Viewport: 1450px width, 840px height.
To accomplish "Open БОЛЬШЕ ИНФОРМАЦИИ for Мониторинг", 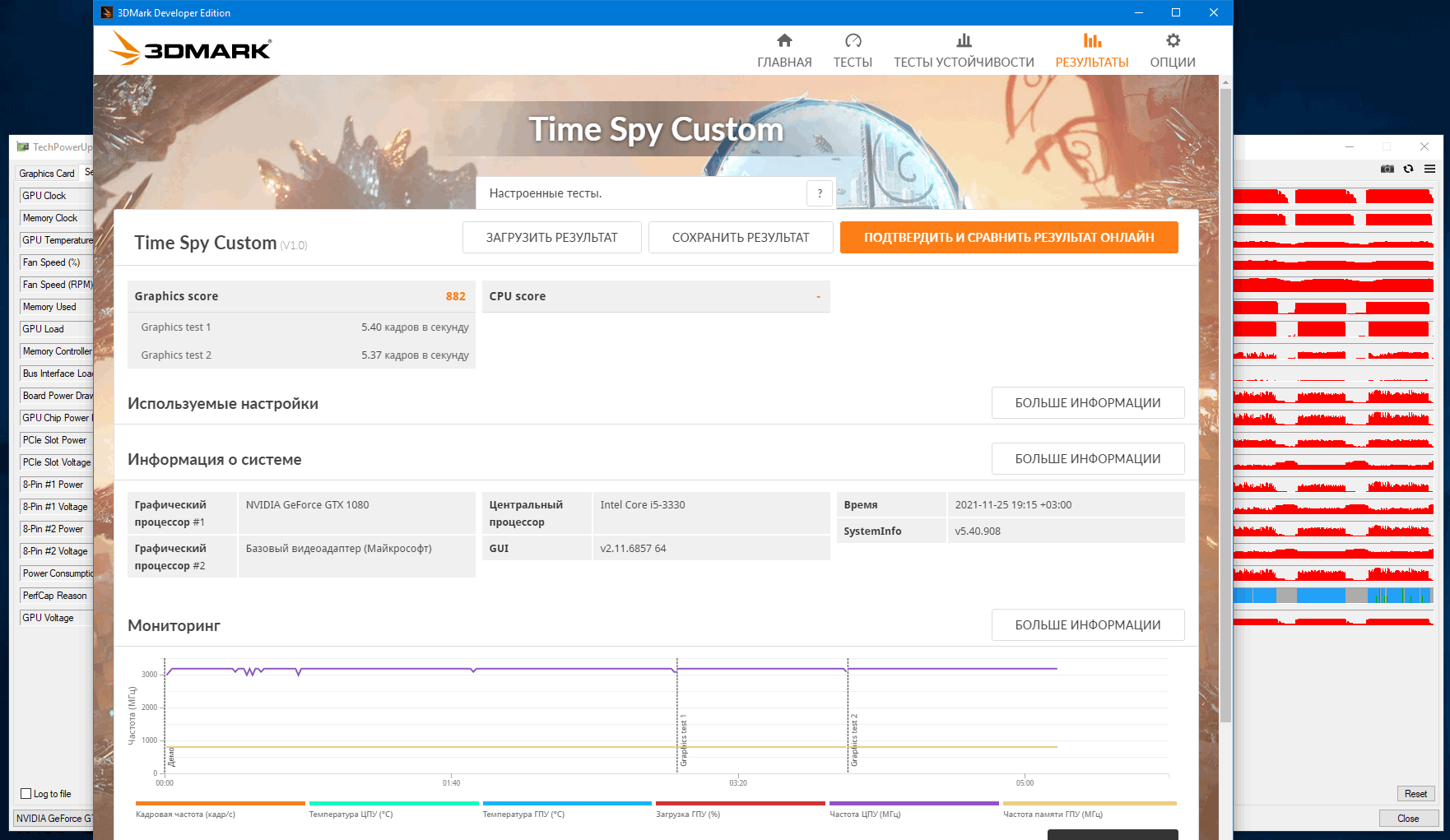I will click(1088, 624).
